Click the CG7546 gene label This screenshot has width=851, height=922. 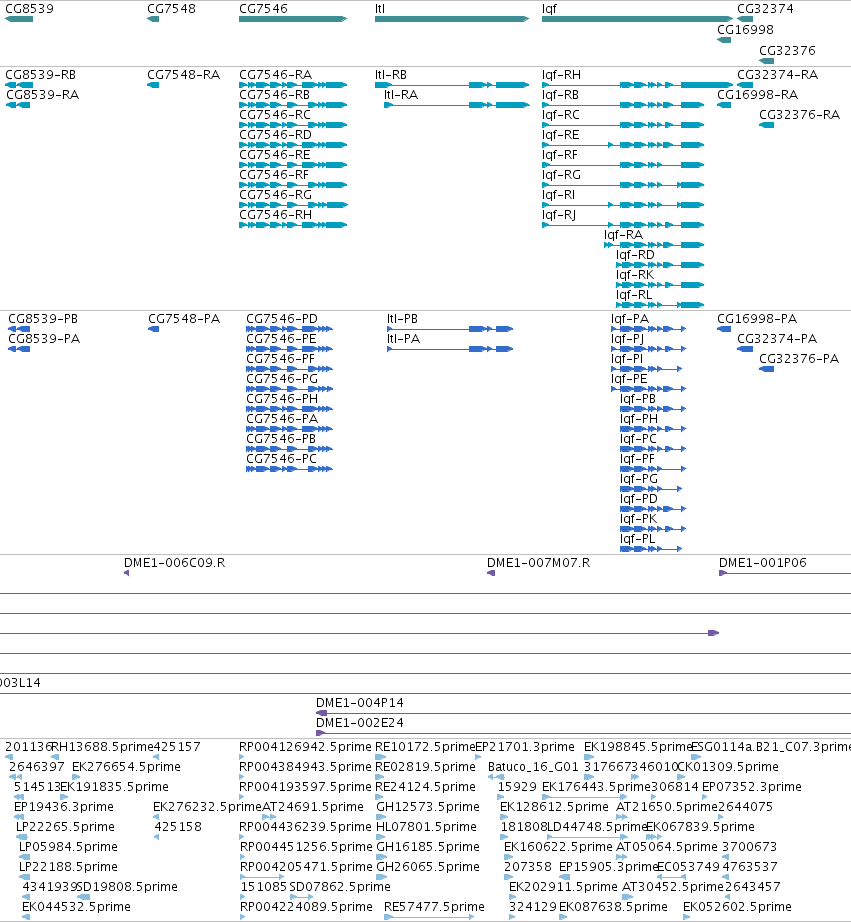(263, 9)
